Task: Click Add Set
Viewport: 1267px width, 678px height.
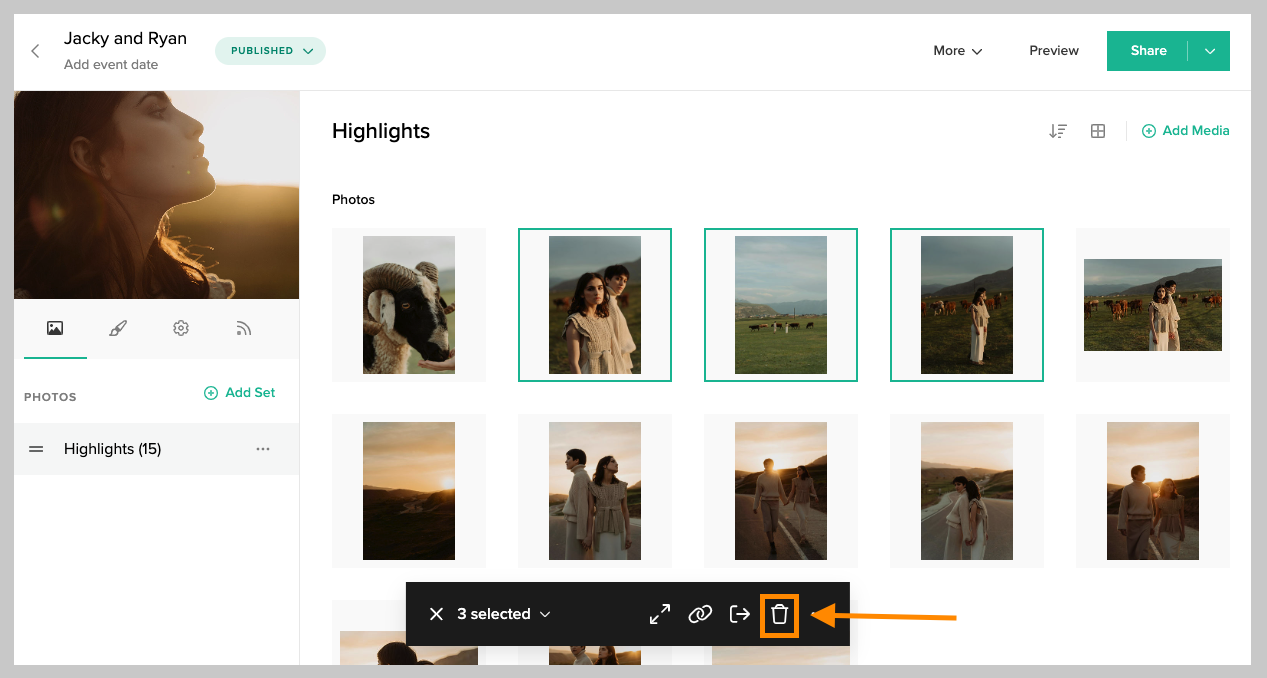Action: 239,393
